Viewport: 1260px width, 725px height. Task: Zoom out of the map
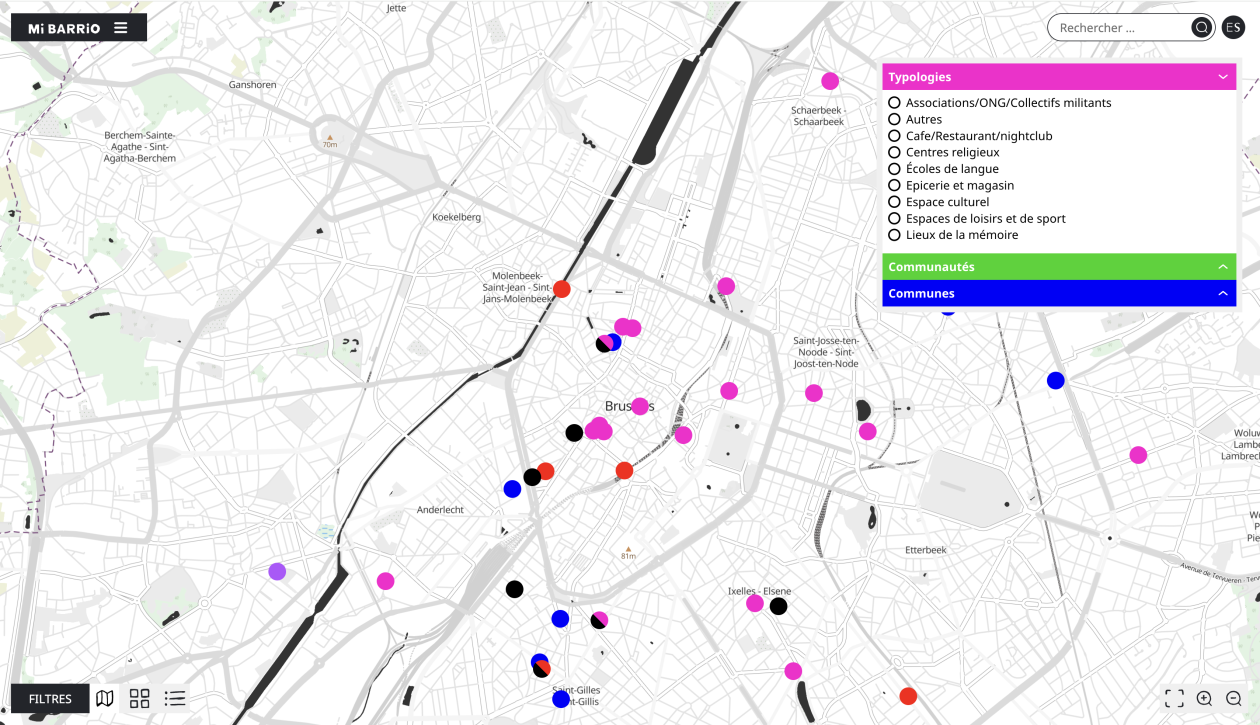coord(1234,699)
